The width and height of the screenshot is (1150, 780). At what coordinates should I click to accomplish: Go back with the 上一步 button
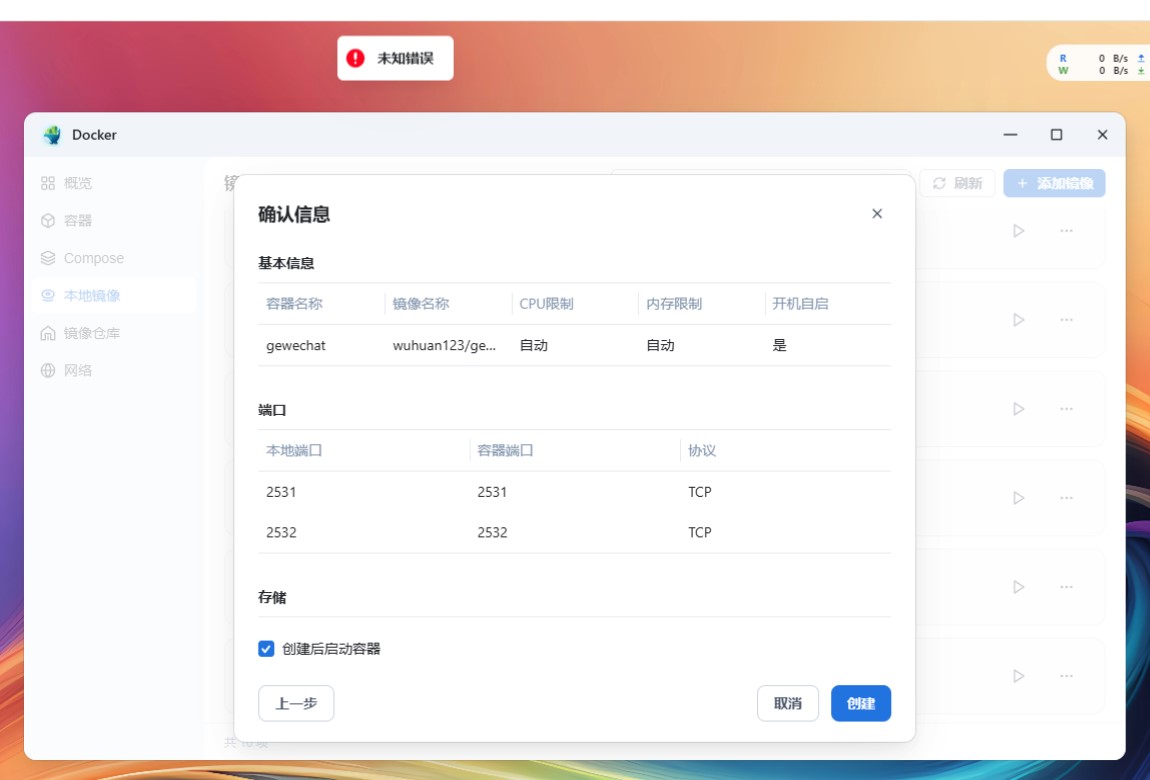[296, 703]
